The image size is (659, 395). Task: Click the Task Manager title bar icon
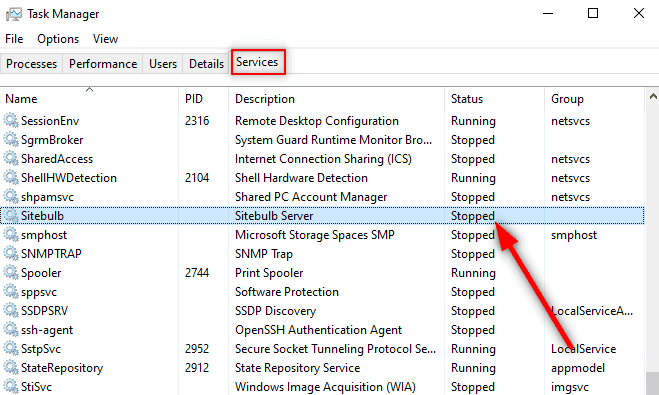tap(13, 14)
